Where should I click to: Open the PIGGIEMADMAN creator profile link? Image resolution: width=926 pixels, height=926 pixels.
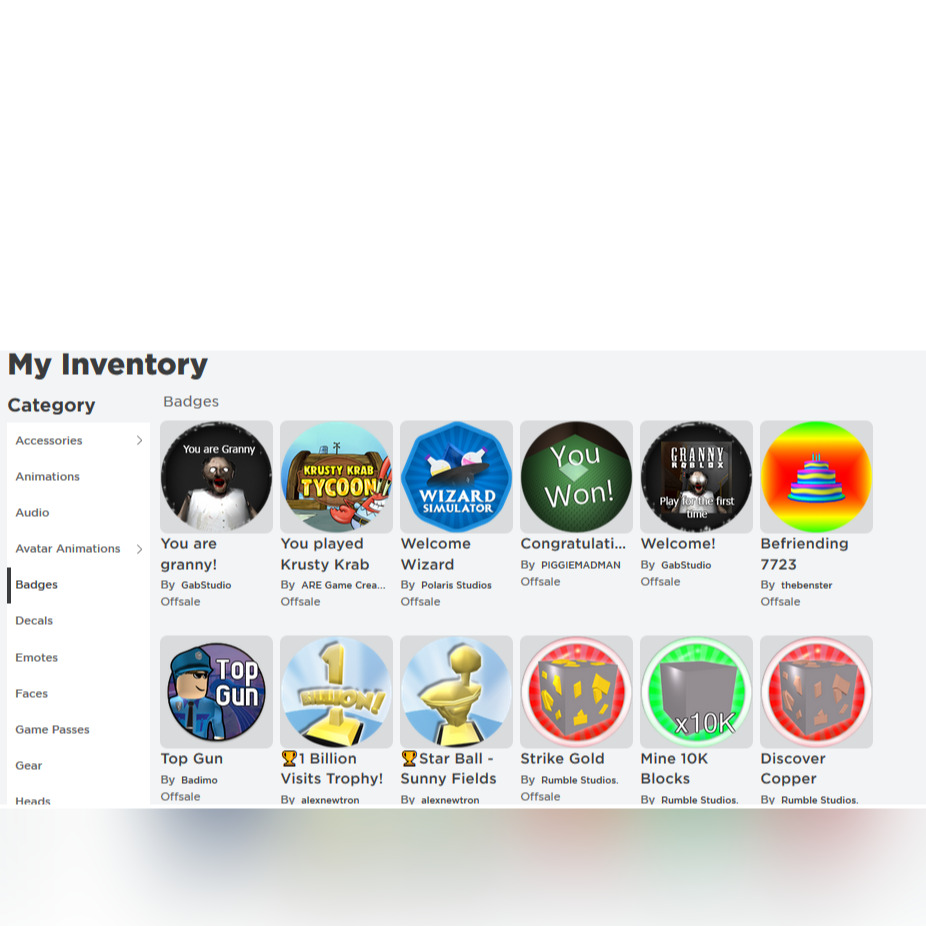581,565
